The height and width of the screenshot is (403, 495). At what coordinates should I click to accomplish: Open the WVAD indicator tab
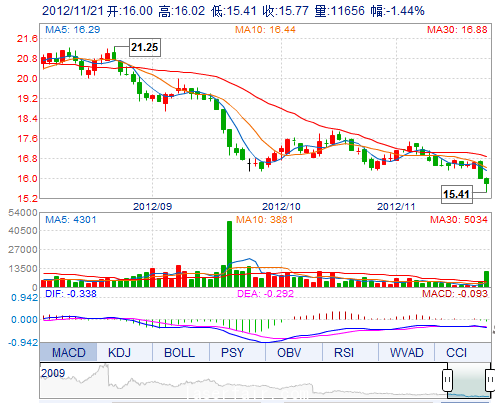click(x=407, y=352)
